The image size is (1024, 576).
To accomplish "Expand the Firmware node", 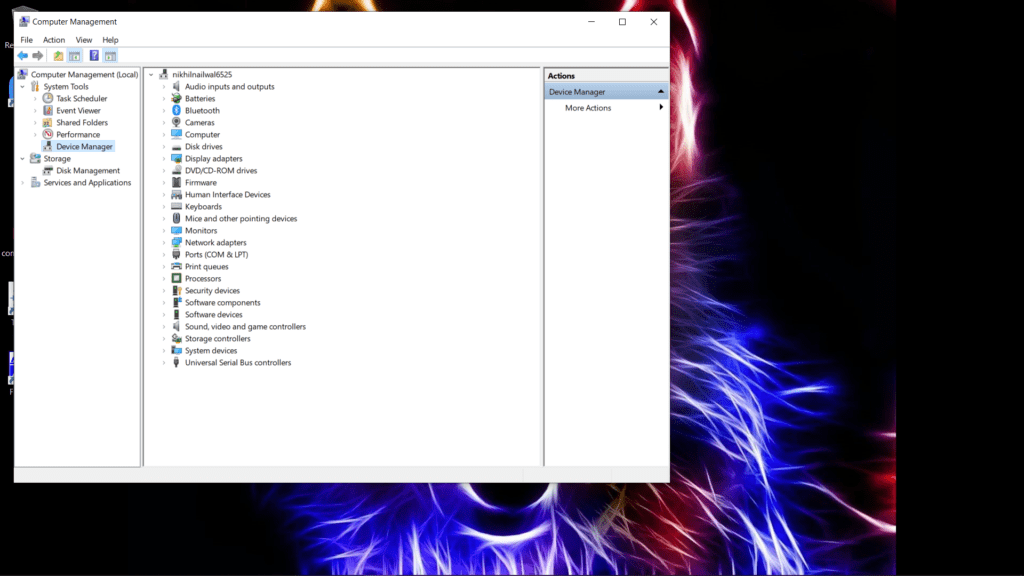I will pyautogui.click(x=164, y=183).
